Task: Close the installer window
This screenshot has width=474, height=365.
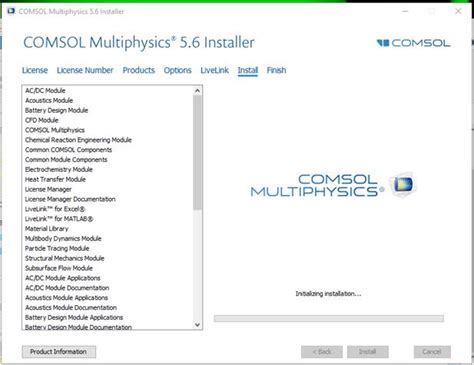Action: coord(458,11)
